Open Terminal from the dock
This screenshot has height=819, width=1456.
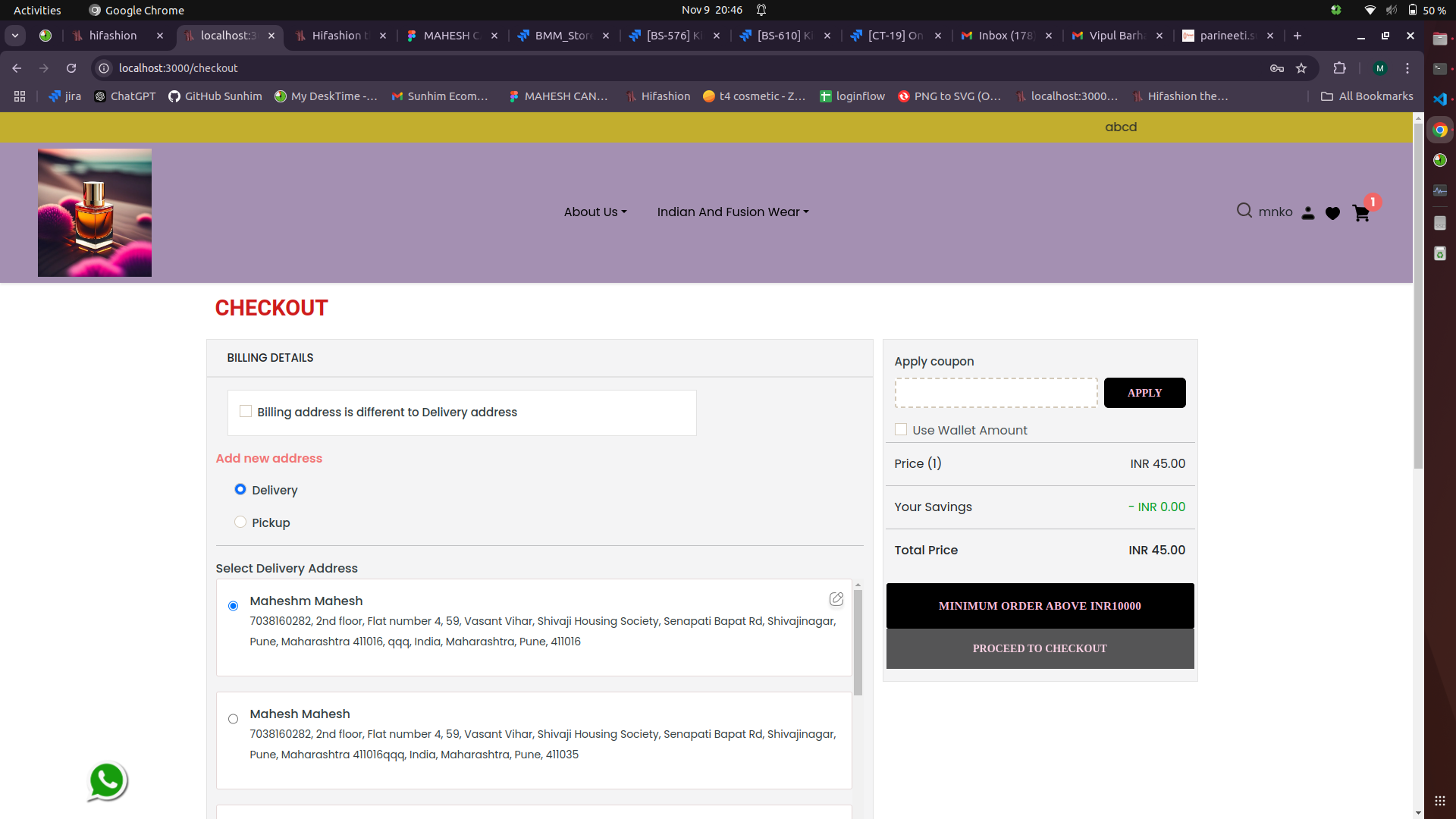click(x=1440, y=69)
